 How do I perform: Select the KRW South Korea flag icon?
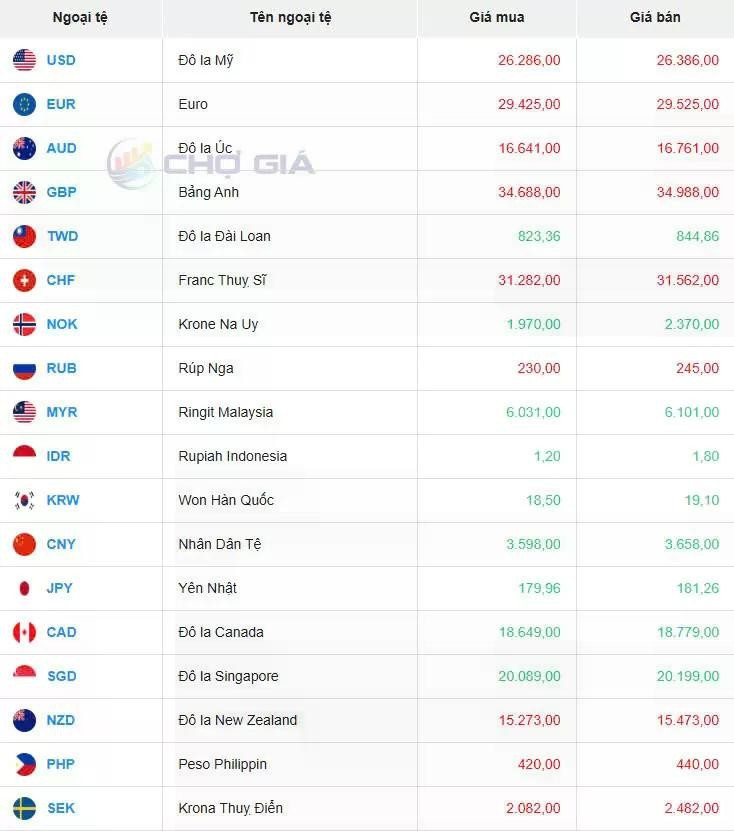tap(24, 500)
